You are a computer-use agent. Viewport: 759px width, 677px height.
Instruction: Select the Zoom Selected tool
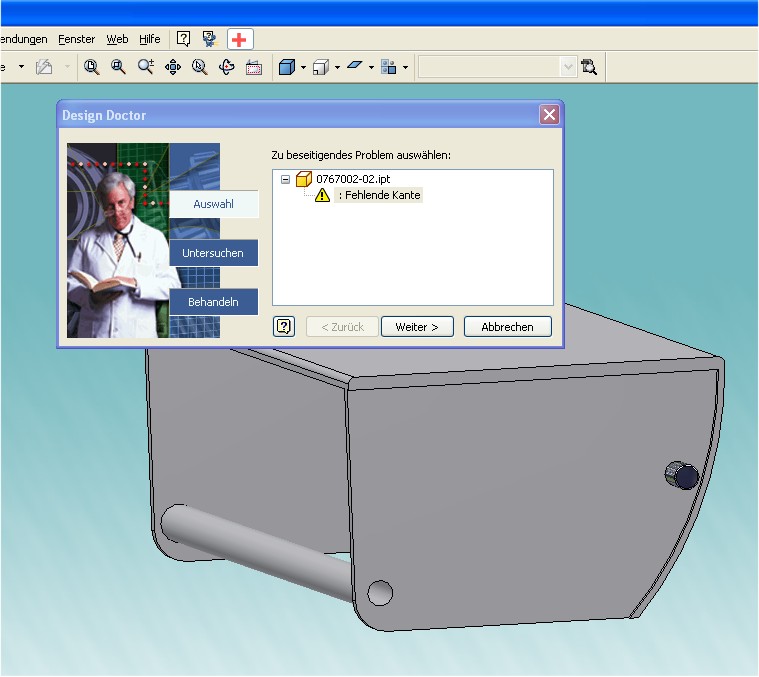tap(199, 67)
